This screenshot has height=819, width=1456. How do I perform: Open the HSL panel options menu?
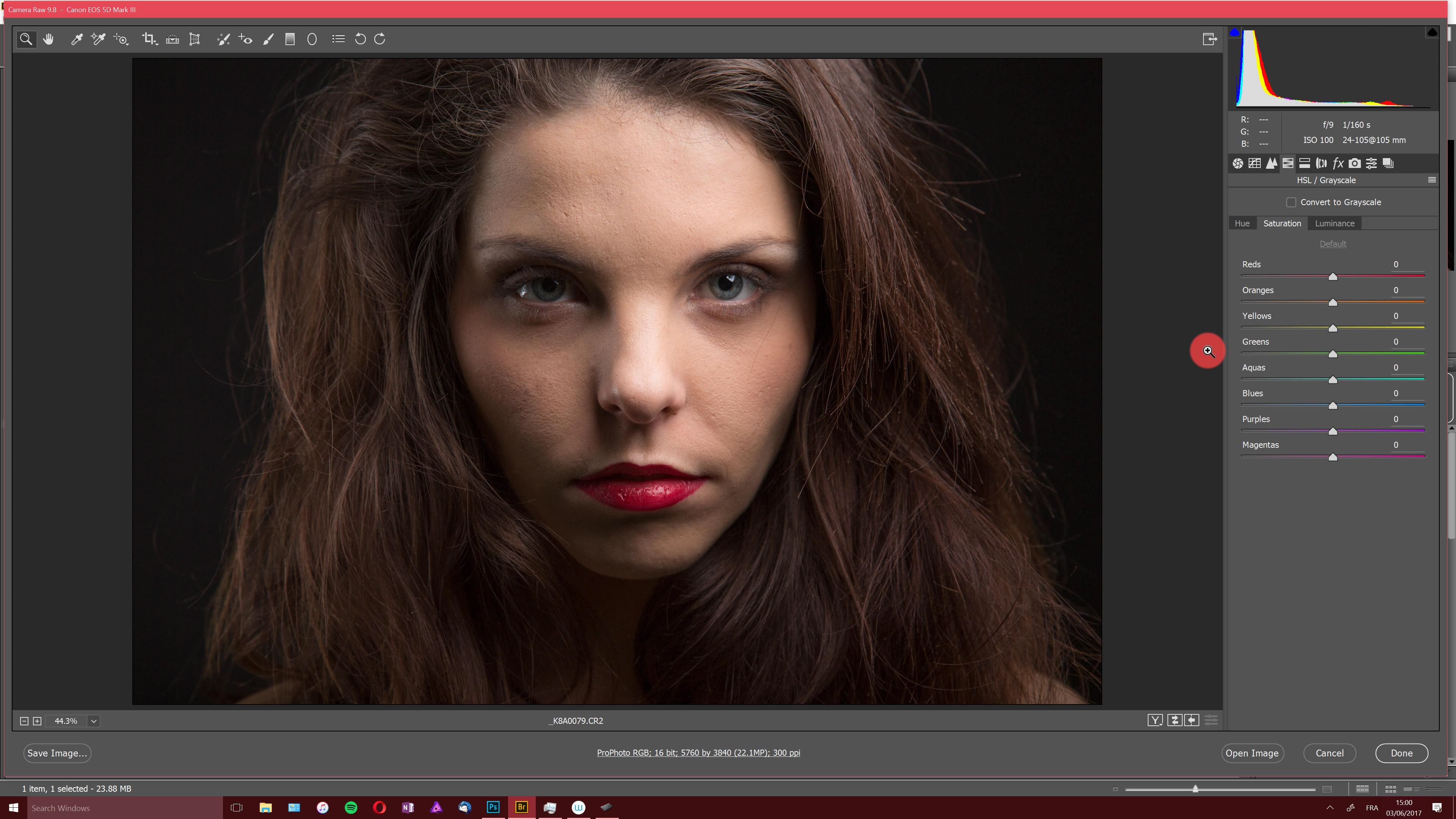pos(1432,180)
